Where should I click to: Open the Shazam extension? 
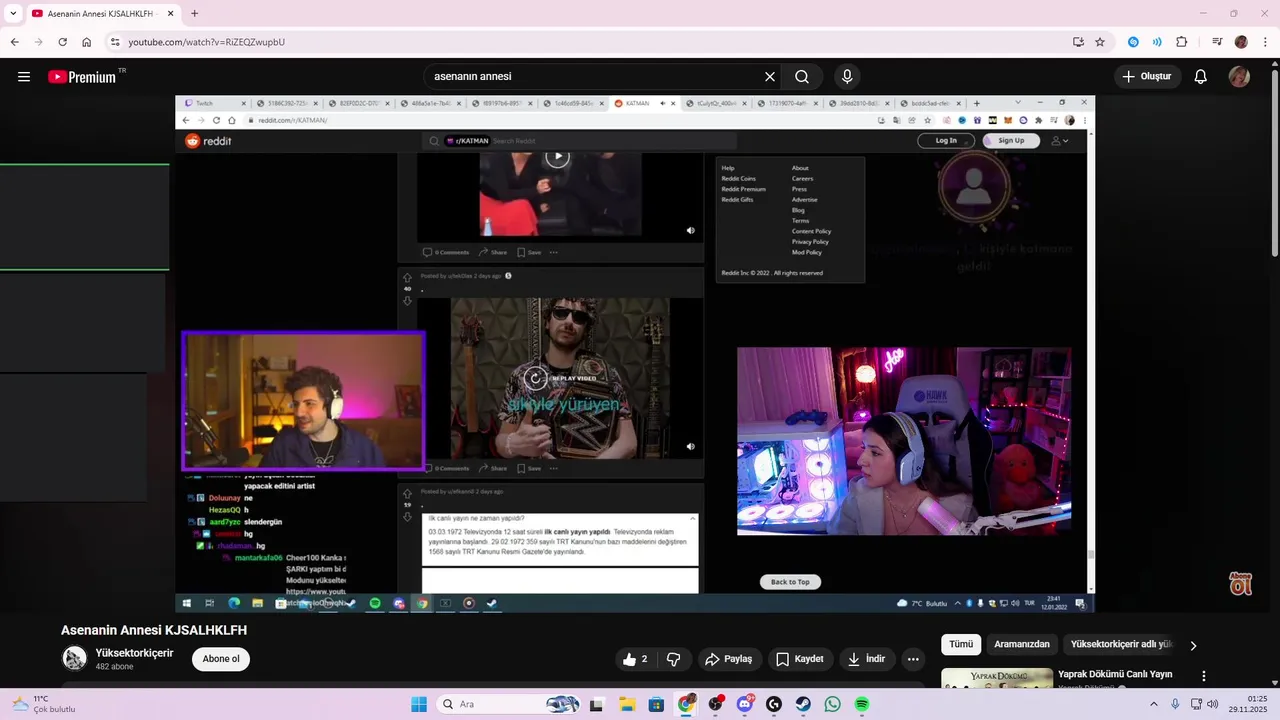[x=1133, y=42]
